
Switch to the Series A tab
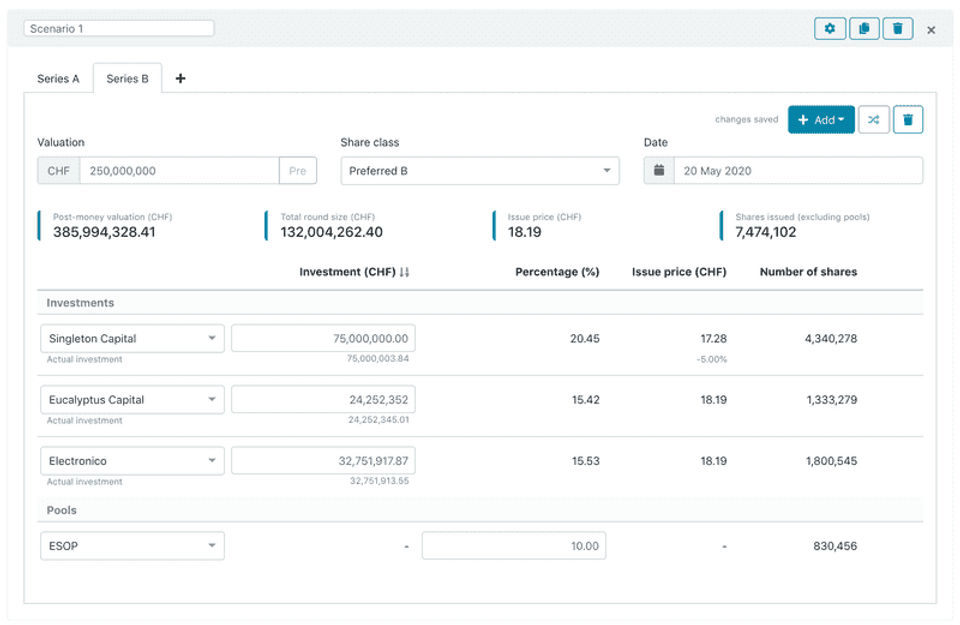[x=58, y=79]
